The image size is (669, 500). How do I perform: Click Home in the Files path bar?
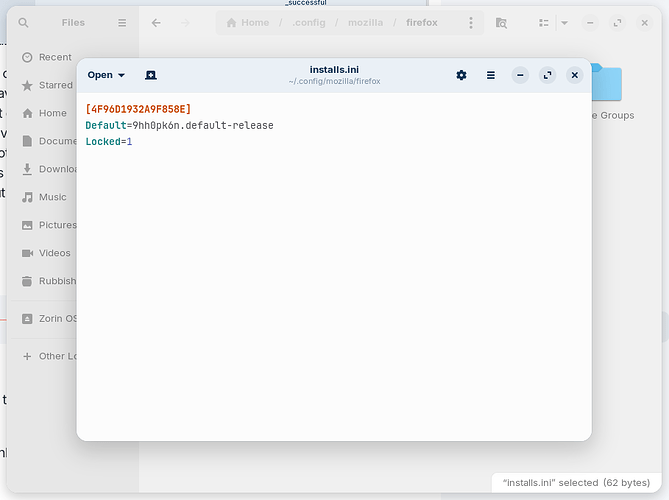248,23
